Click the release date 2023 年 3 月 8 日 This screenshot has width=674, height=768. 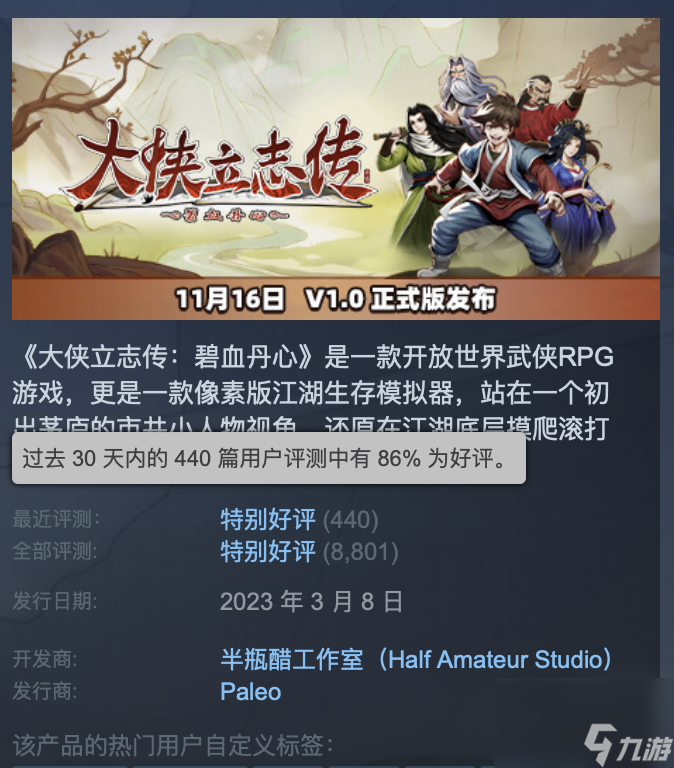coord(312,601)
